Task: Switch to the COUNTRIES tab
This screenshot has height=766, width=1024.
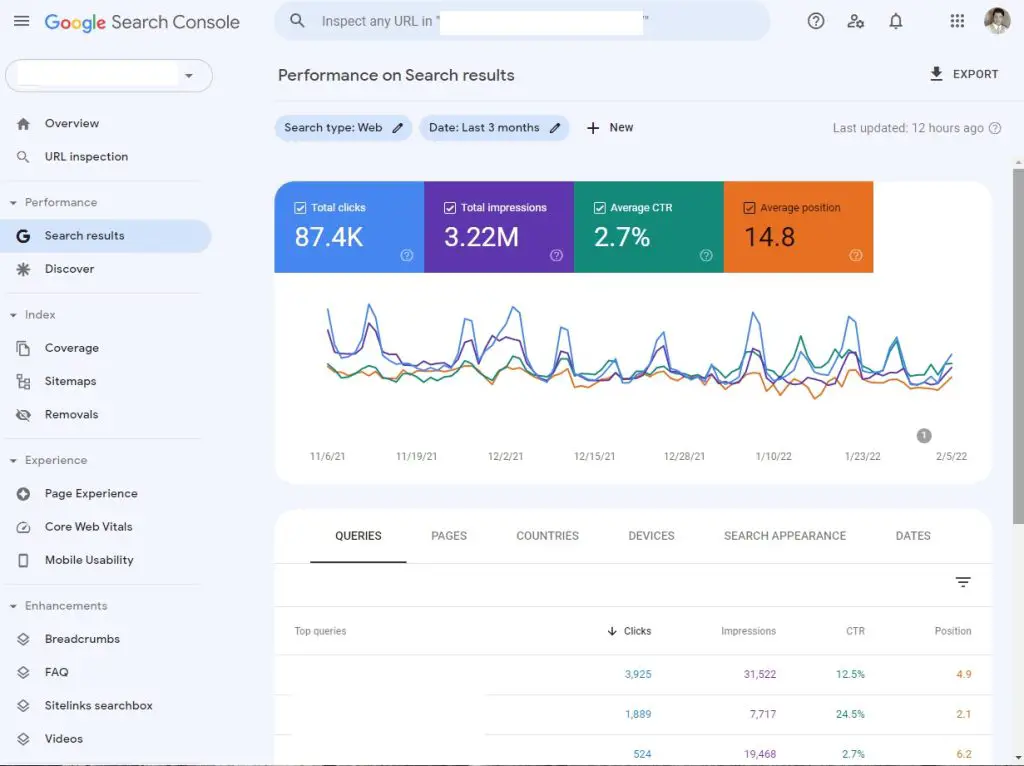Action: click(x=547, y=536)
